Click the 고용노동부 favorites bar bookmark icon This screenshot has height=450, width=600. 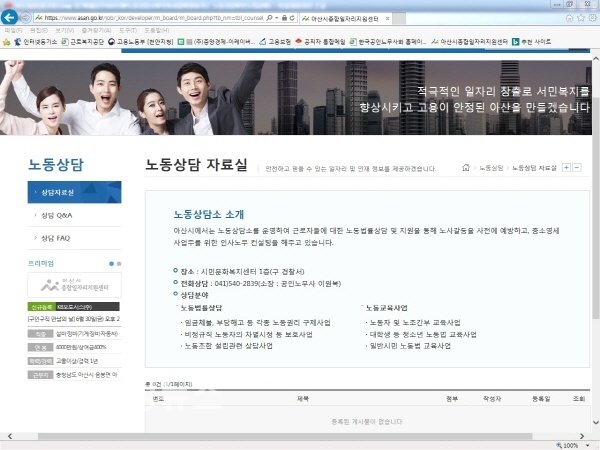112,42
